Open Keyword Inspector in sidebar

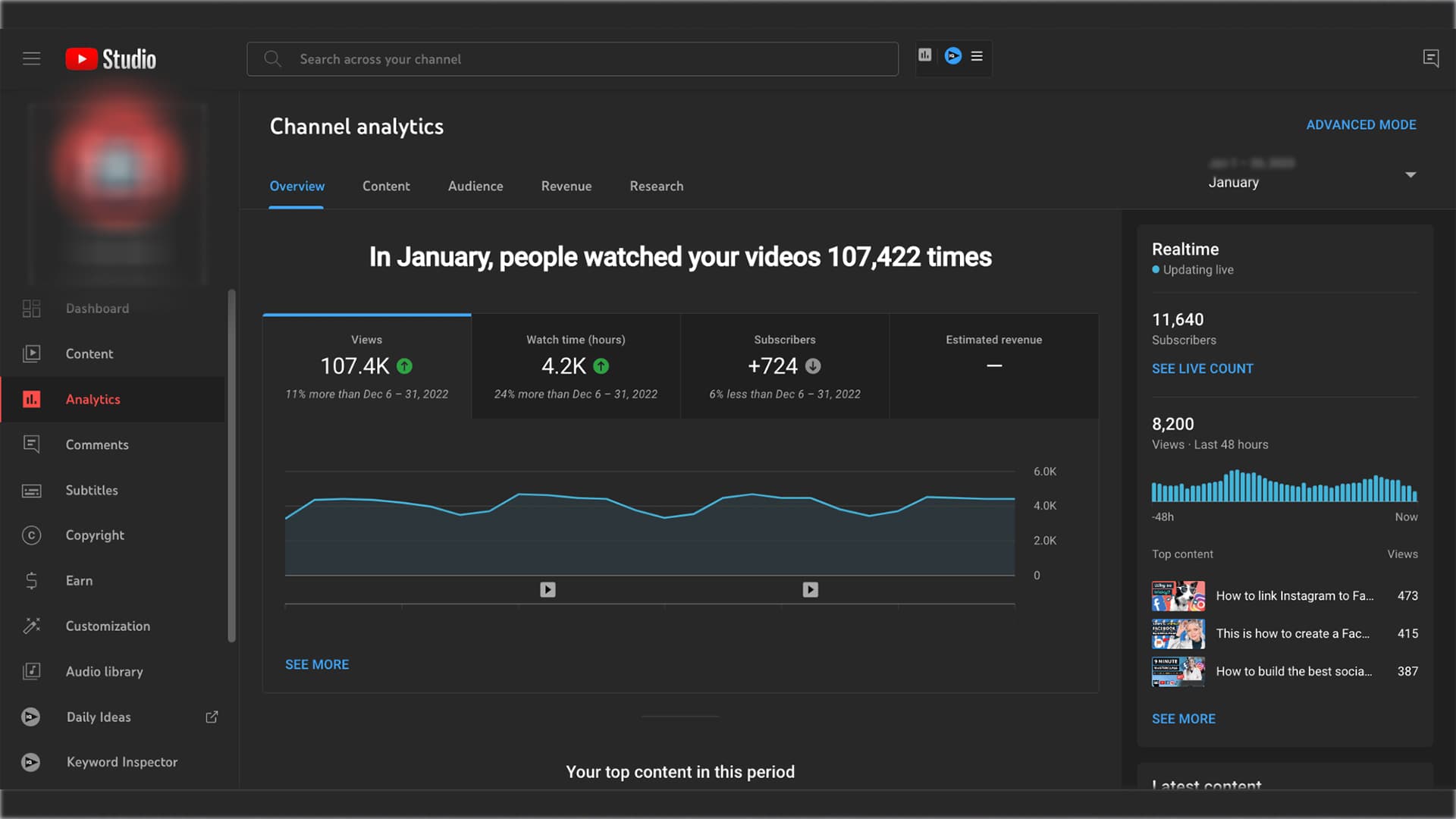[121, 762]
